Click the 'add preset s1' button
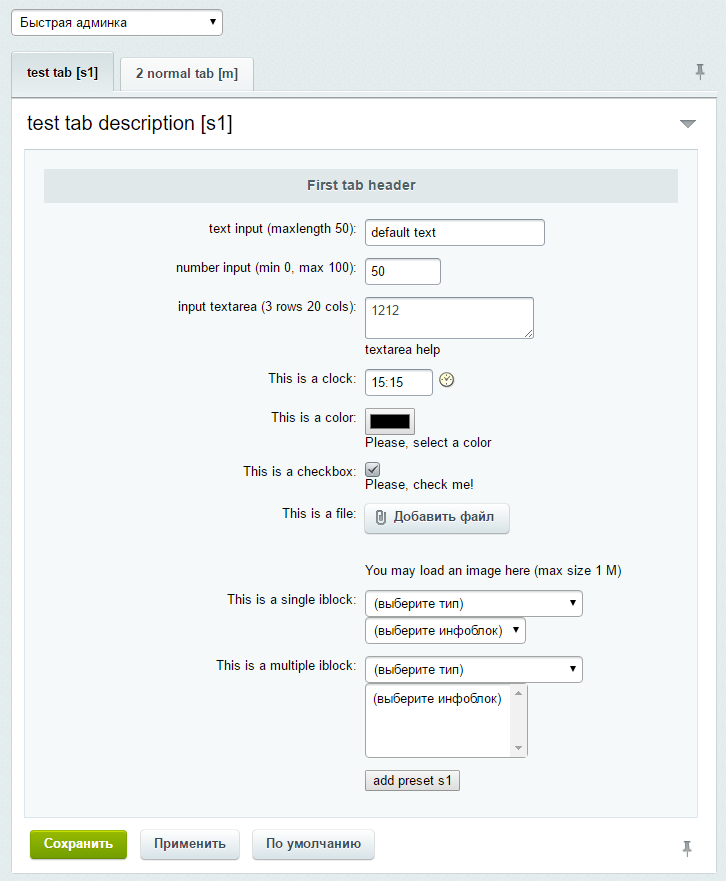726x881 pixels. pos(412,780)
